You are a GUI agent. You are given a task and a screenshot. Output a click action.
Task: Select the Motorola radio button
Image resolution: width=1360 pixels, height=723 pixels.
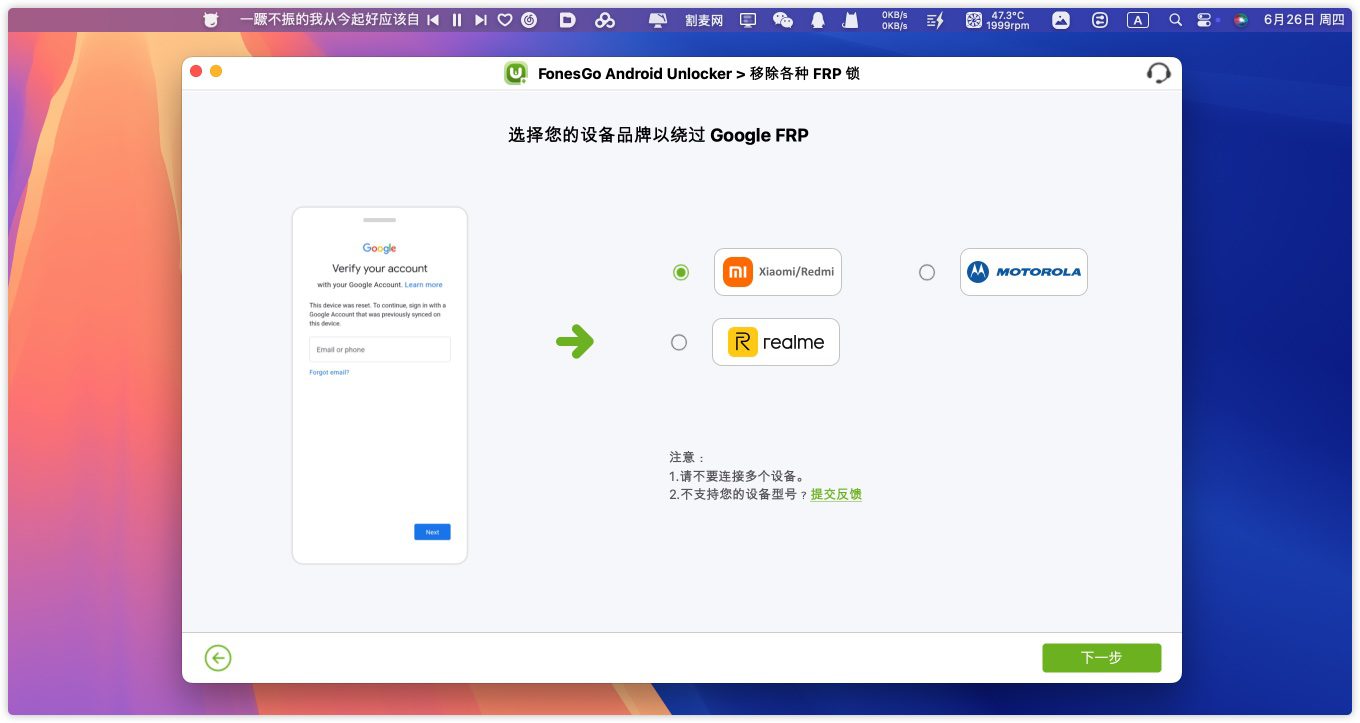click(x=927, y=272)
